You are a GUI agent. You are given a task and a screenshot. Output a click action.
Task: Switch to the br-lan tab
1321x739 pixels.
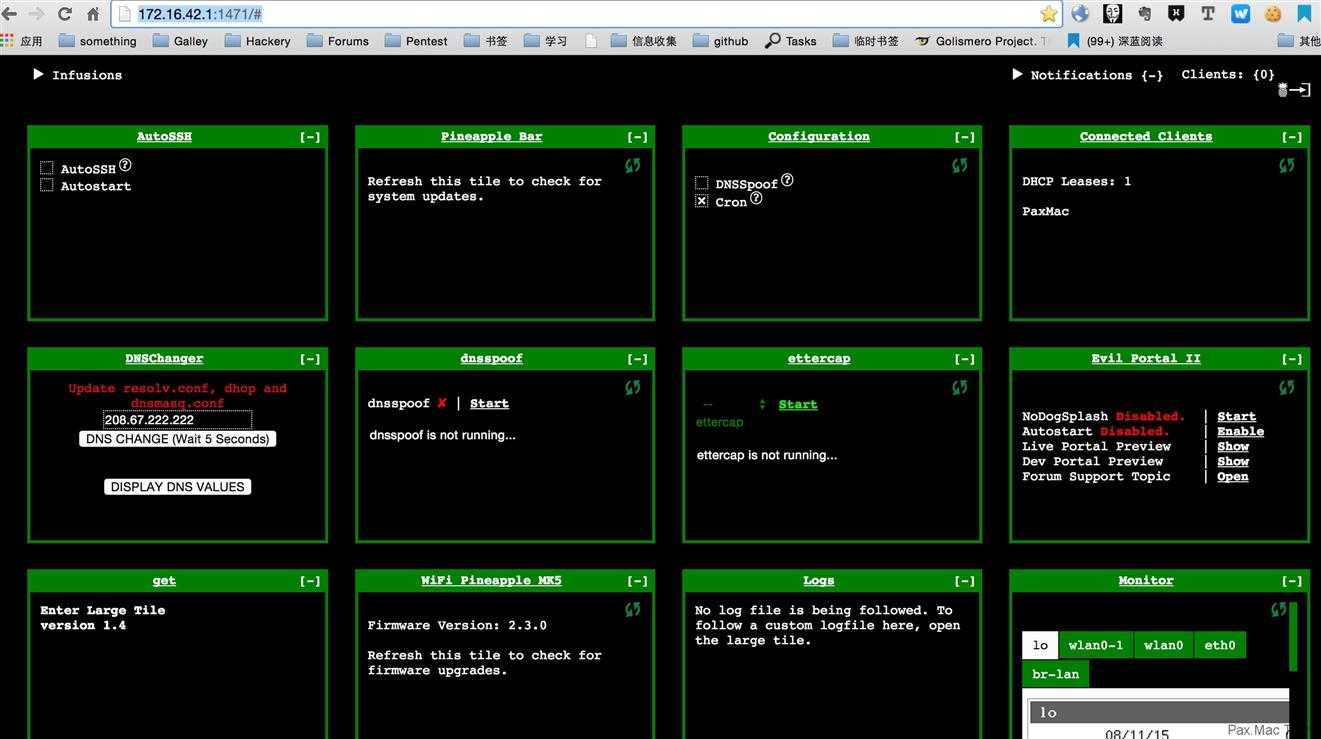pyautogui.click(x=1055, y=674)
